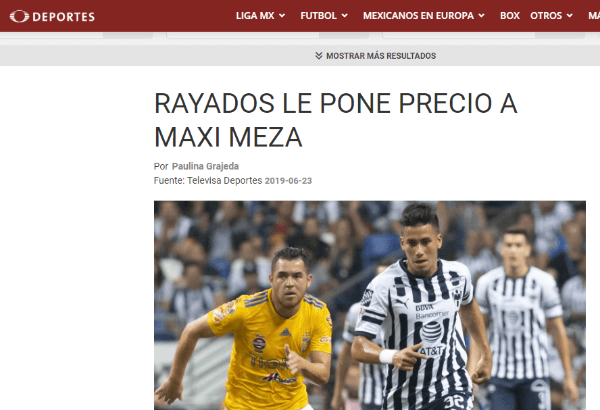Click the article date 2019-06-23
600x410 pixels.
288,181
